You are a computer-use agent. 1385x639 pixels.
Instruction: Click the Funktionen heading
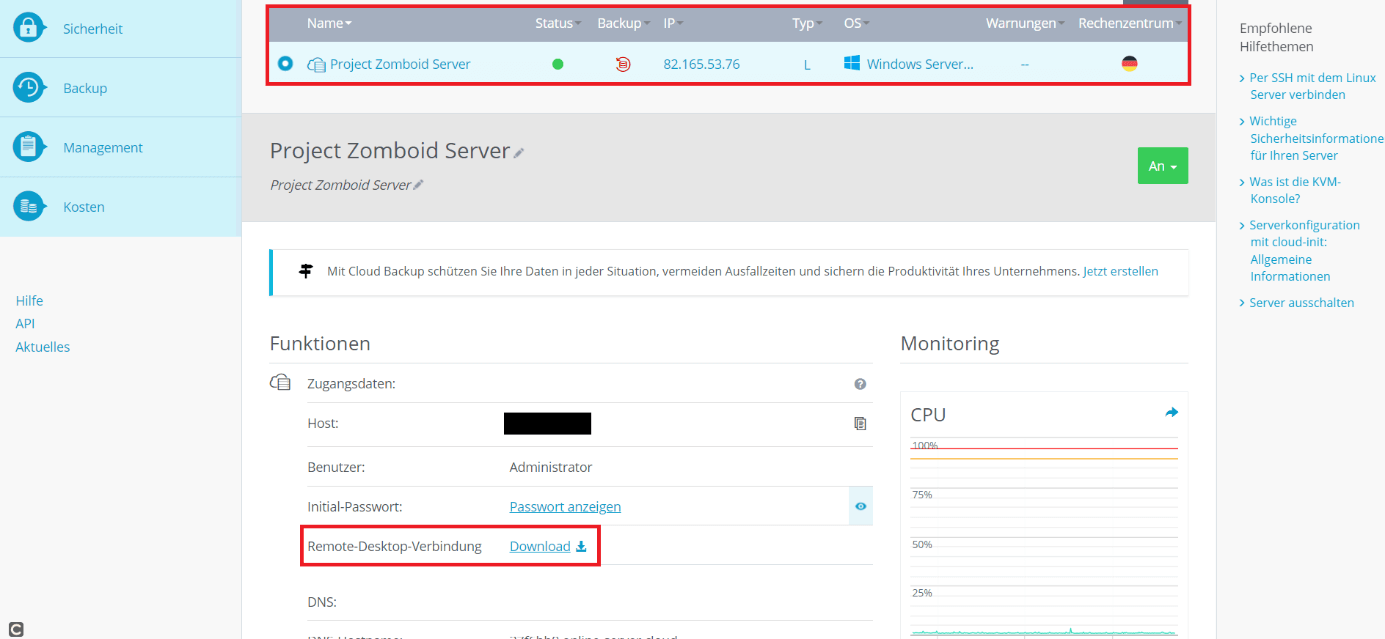pyautogui.click(x=320, y=343)
